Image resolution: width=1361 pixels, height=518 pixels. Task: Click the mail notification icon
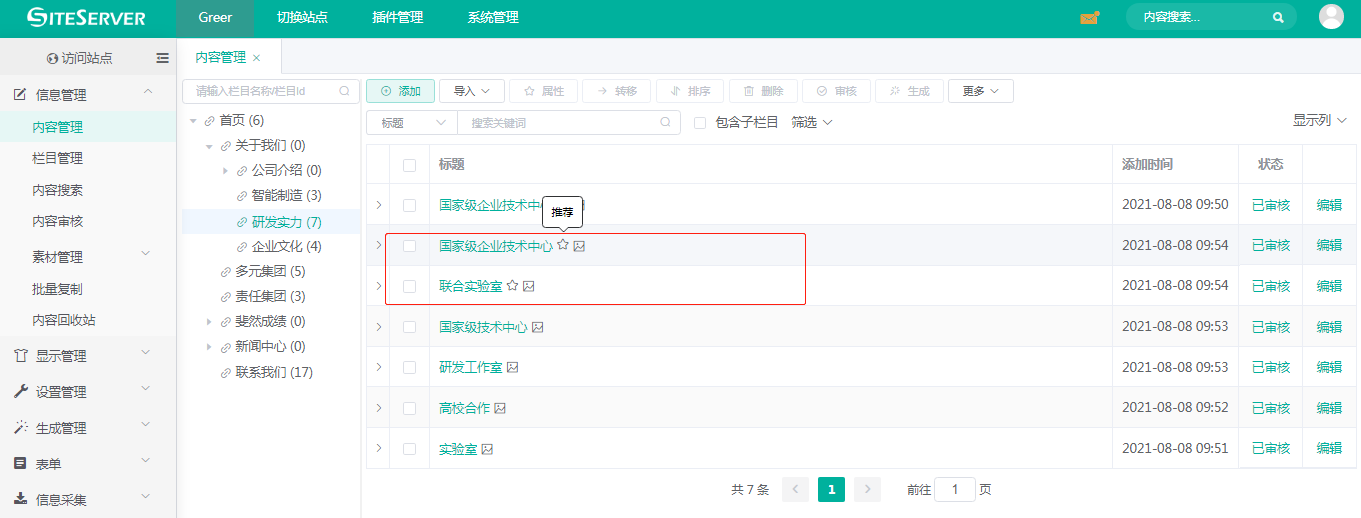pos(1089,18)
